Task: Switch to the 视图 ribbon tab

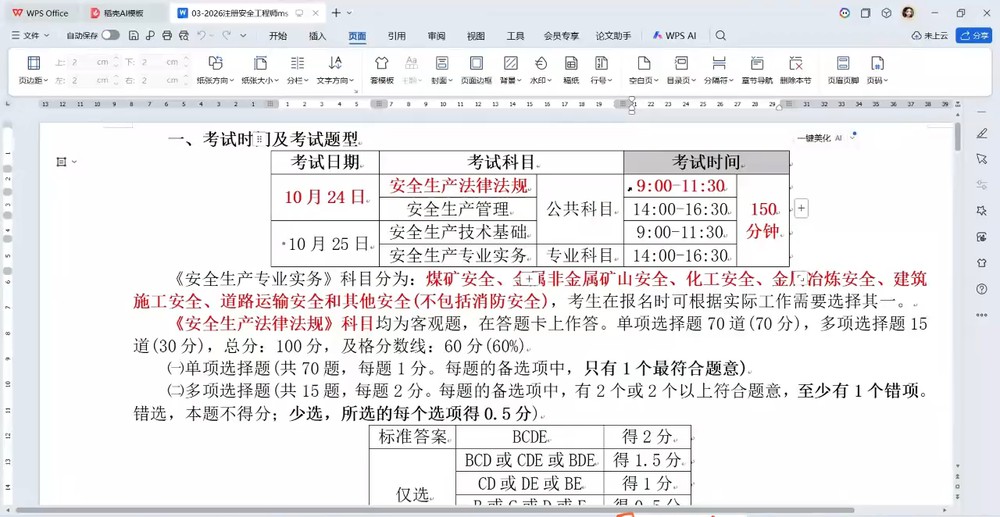Action: click(x=476, y=36)
